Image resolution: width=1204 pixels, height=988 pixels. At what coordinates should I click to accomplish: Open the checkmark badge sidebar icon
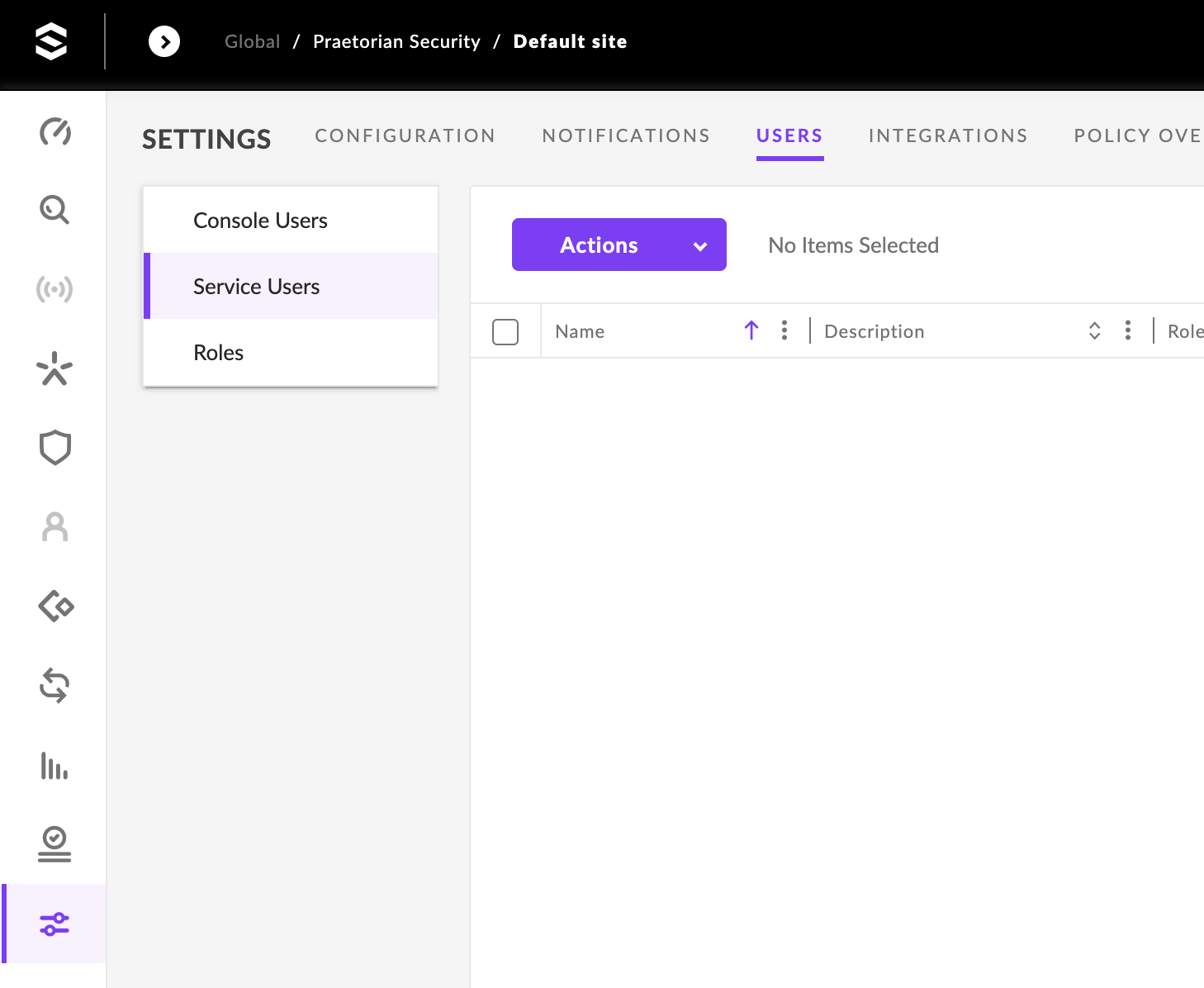point(55,844)
